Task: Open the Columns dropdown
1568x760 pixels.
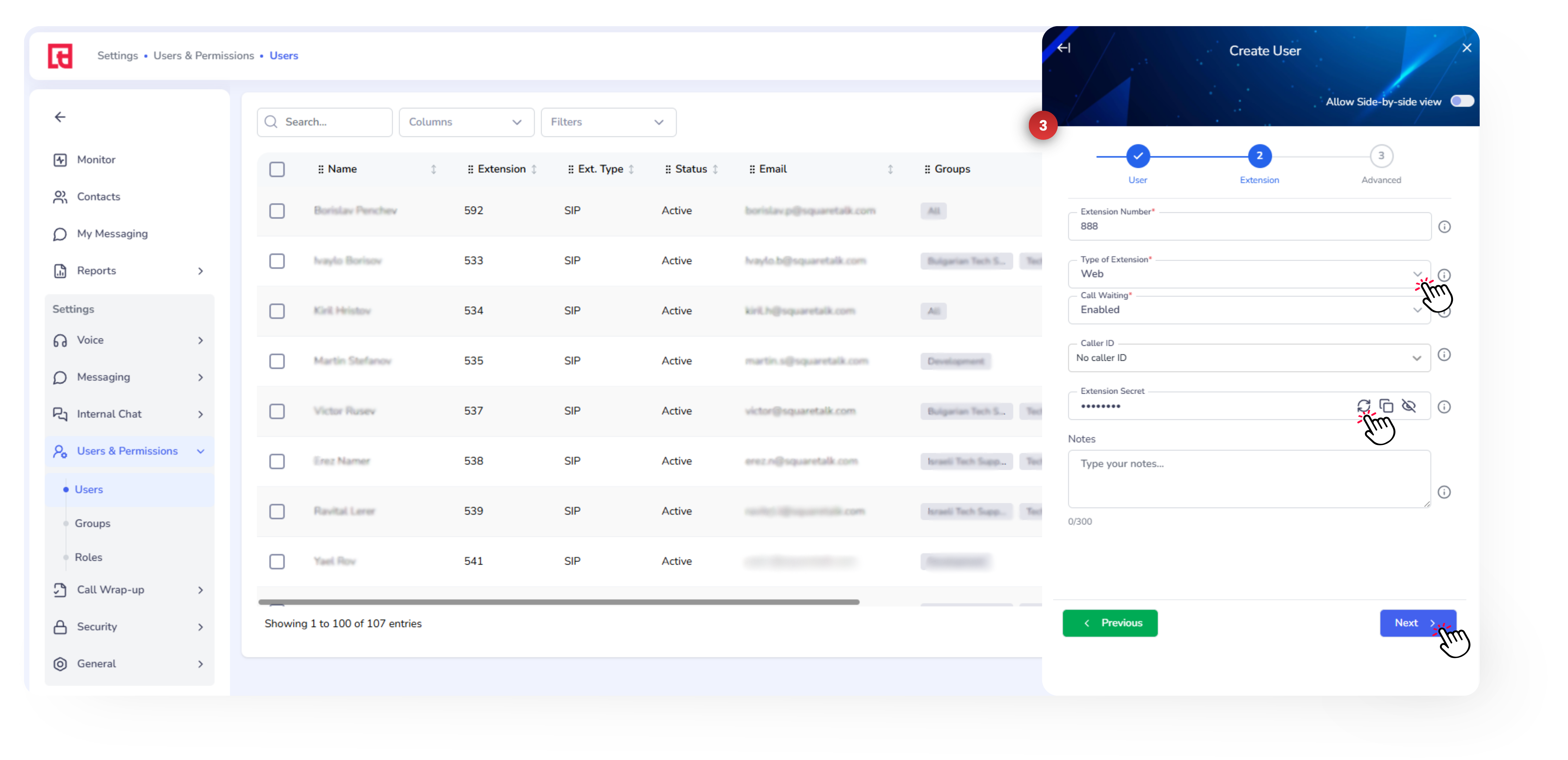Action: point(466,122)
